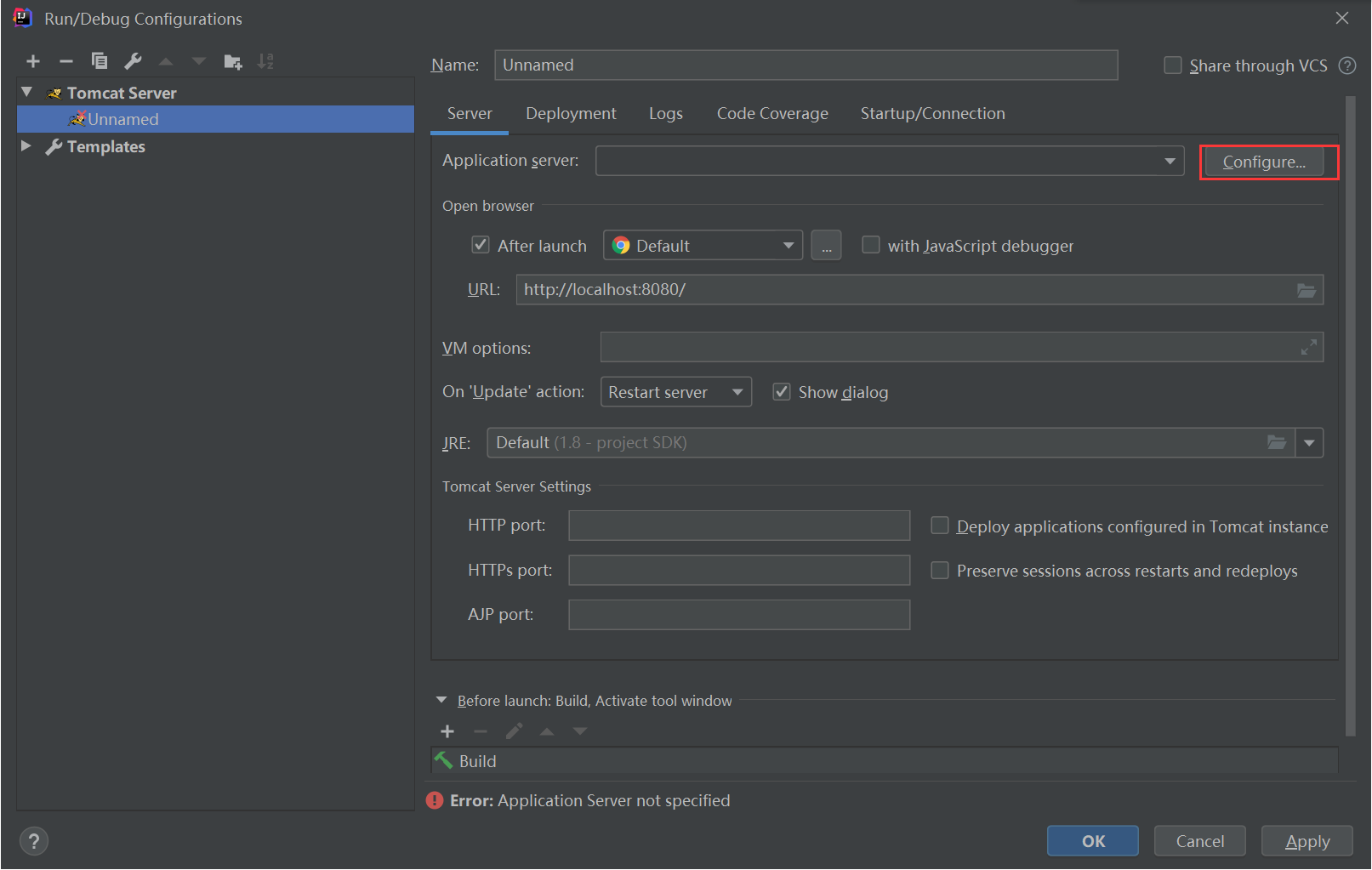Click the Name input field
Image resolution: width=1372 pixels, height=870 pixels.
(806, 65)
